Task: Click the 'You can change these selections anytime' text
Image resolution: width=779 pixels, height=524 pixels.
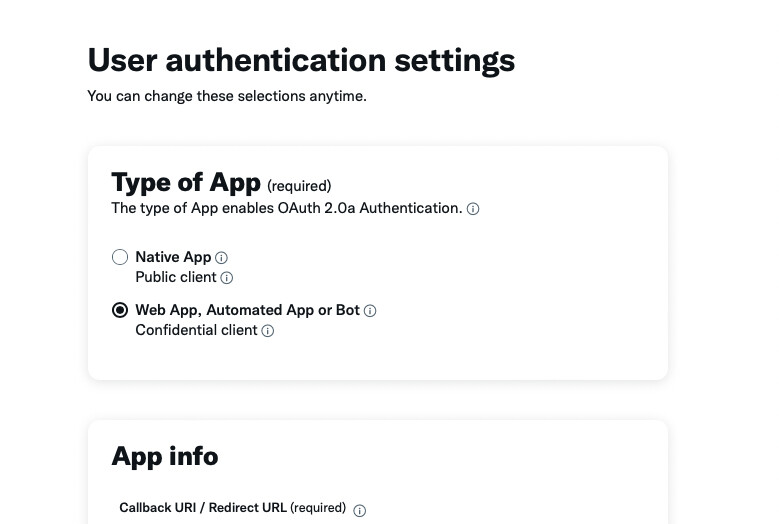Action: 227,96
